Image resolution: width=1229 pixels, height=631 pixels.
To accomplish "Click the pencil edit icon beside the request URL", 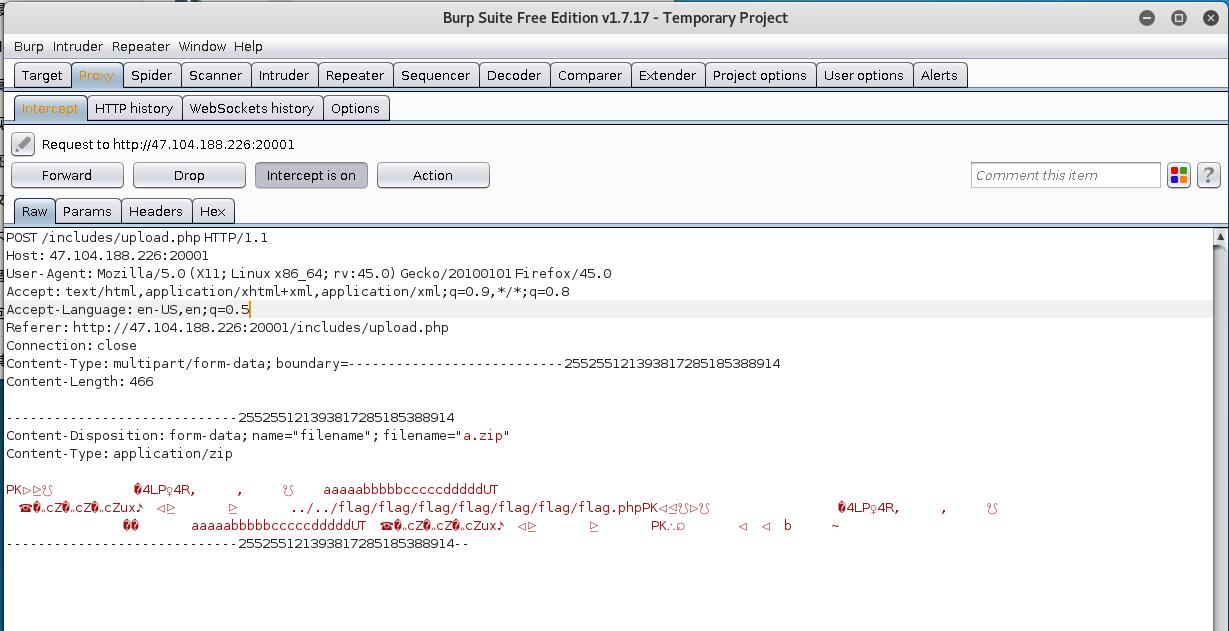I will pos(23,144).
